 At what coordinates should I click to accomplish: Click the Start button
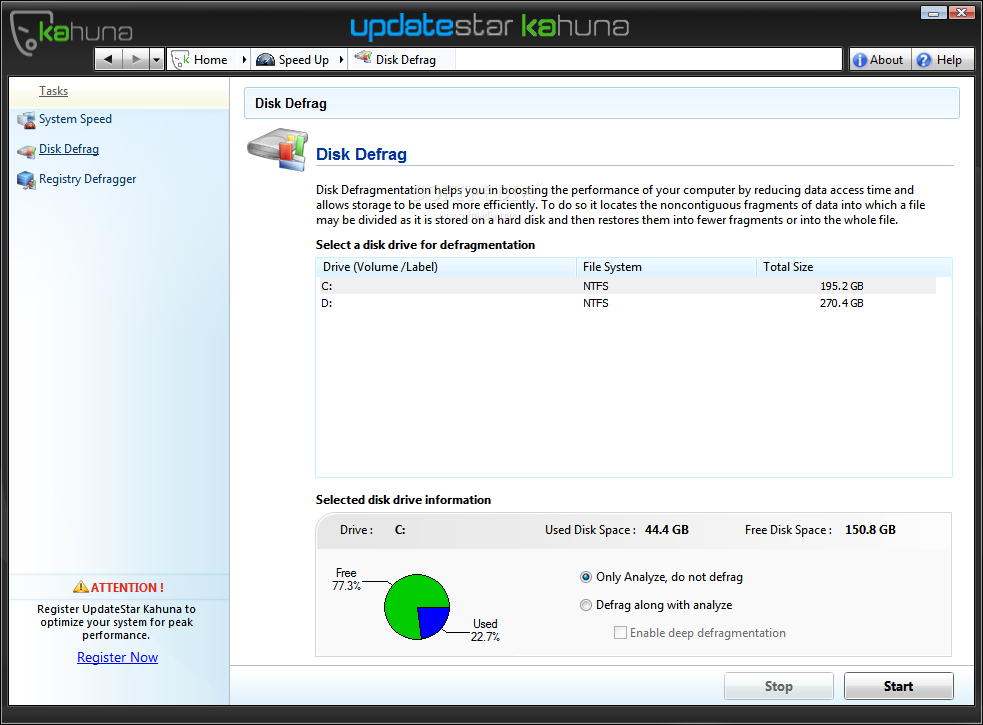[x=898, y=686]
